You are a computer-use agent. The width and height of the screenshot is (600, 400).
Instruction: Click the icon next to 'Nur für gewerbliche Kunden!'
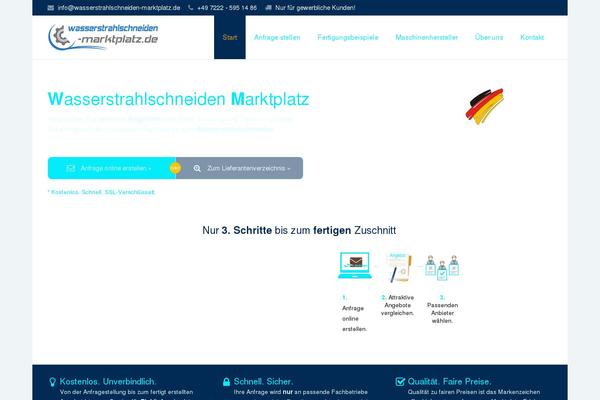click(268, 8)
